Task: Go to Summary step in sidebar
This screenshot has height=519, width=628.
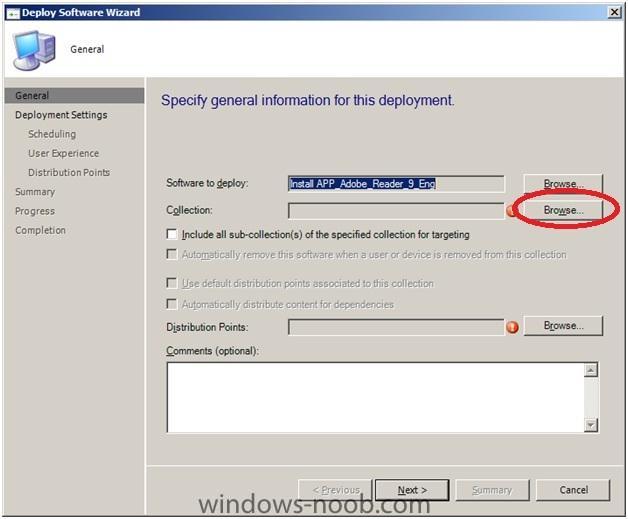Action: tap(35, 192)
